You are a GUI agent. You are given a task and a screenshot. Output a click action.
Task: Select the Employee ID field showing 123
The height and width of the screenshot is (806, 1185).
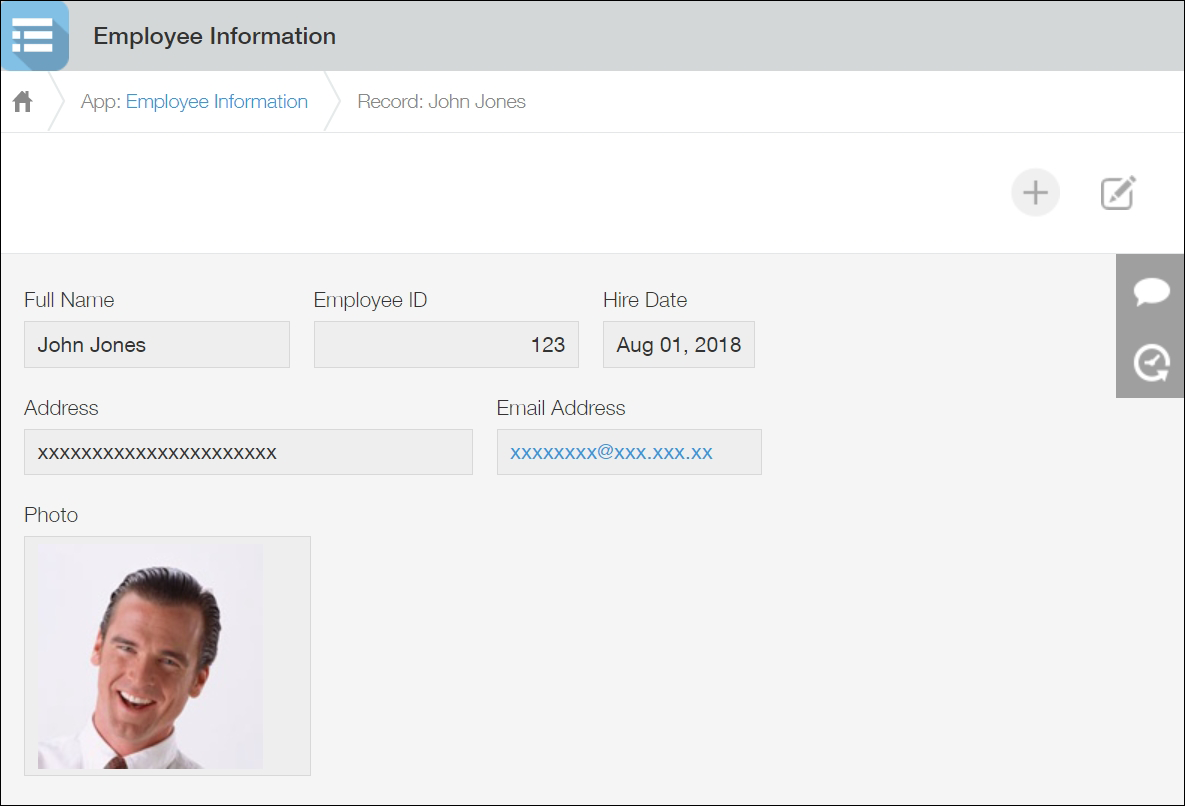click(x=446, y=344)
